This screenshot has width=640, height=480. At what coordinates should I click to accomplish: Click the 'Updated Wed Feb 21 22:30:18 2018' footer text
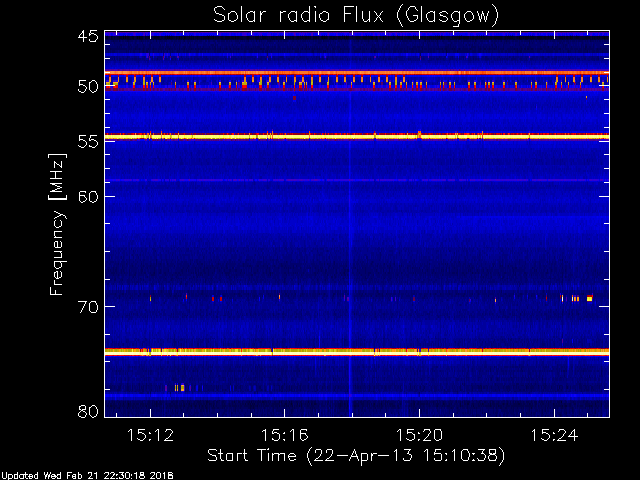click(x=87, y=476)
